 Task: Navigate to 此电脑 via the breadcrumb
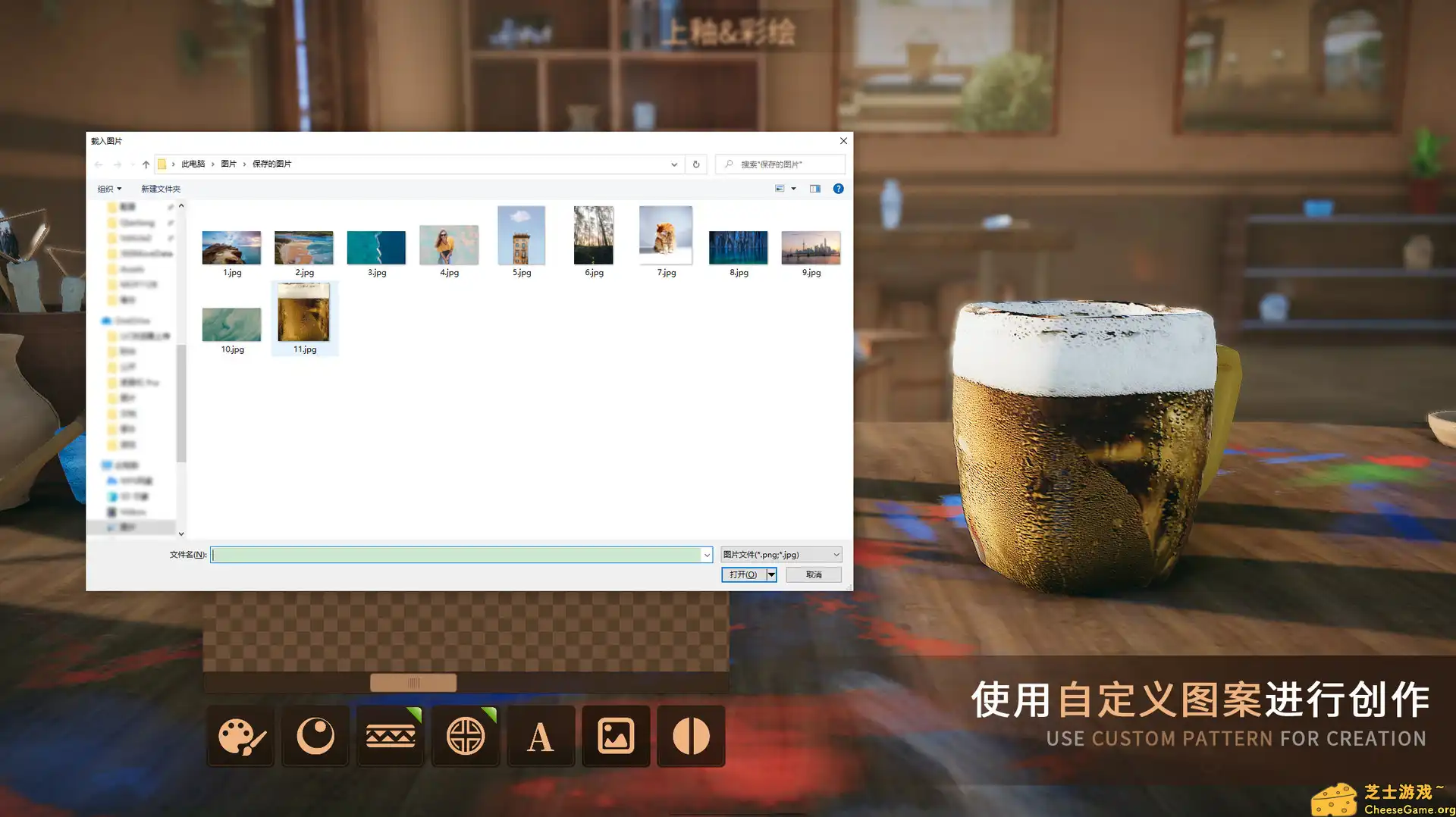click(193, 164)
